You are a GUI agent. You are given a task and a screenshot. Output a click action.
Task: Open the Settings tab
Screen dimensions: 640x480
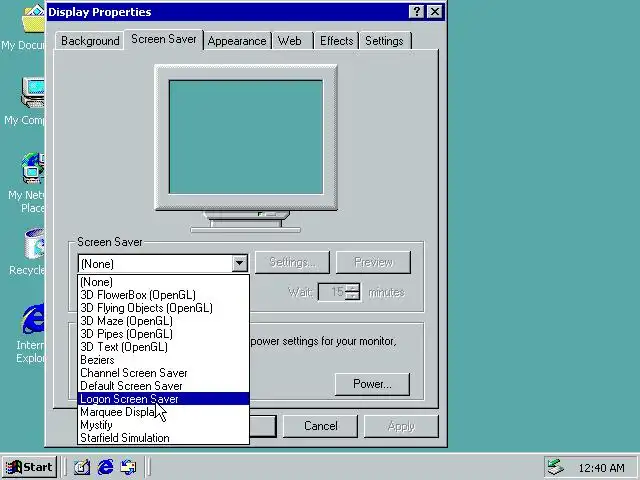point(384,41)
